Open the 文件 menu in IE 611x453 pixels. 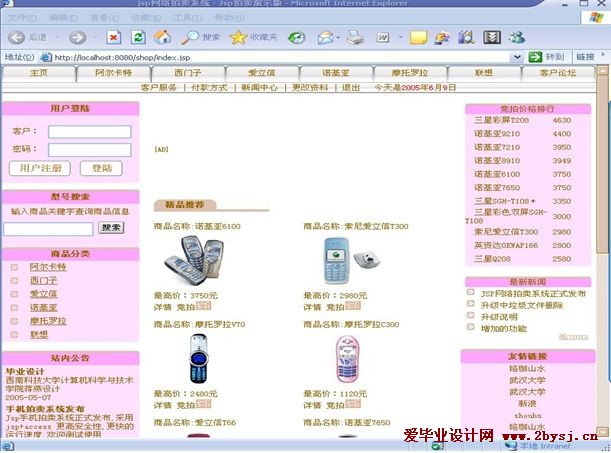click(x=23, y=18)
